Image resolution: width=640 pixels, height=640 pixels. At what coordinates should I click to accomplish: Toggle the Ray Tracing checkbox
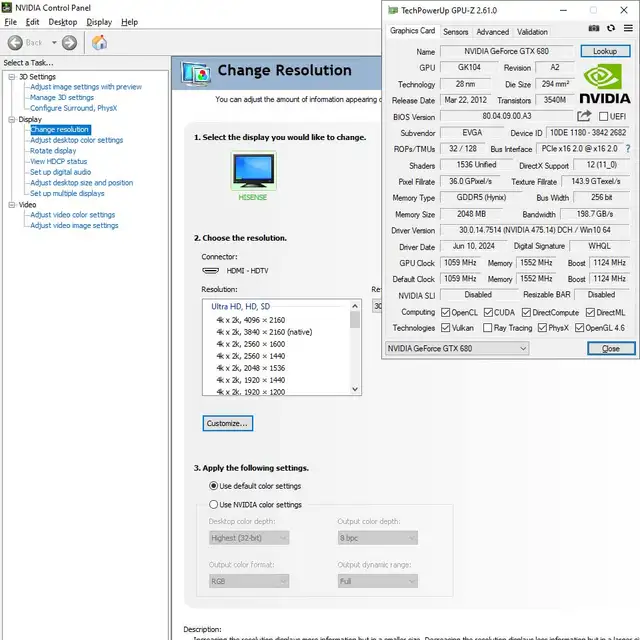487,328
